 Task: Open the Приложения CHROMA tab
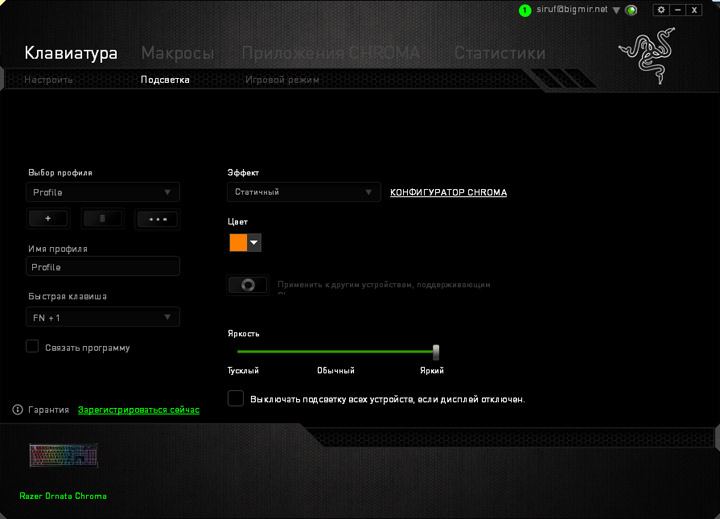tap(331, 53)
